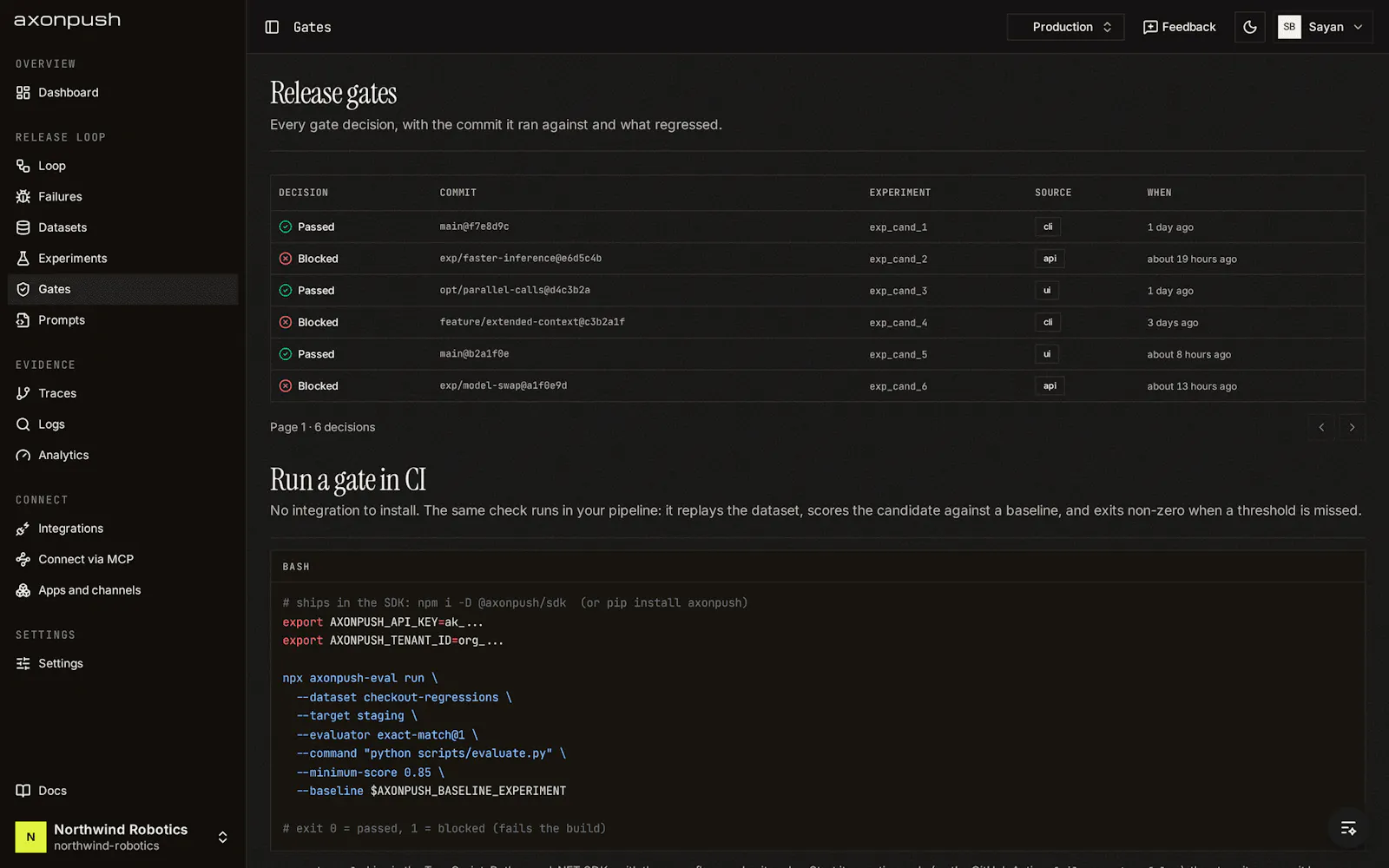Click the ui source badge for exp_cand_3

pos(1047,290)
